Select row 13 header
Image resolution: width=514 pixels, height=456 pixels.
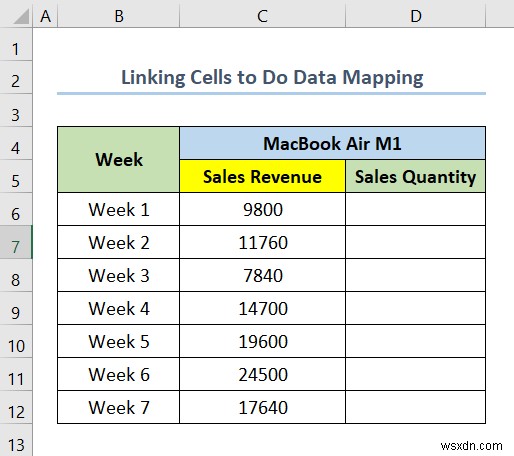tap(16, 441)
